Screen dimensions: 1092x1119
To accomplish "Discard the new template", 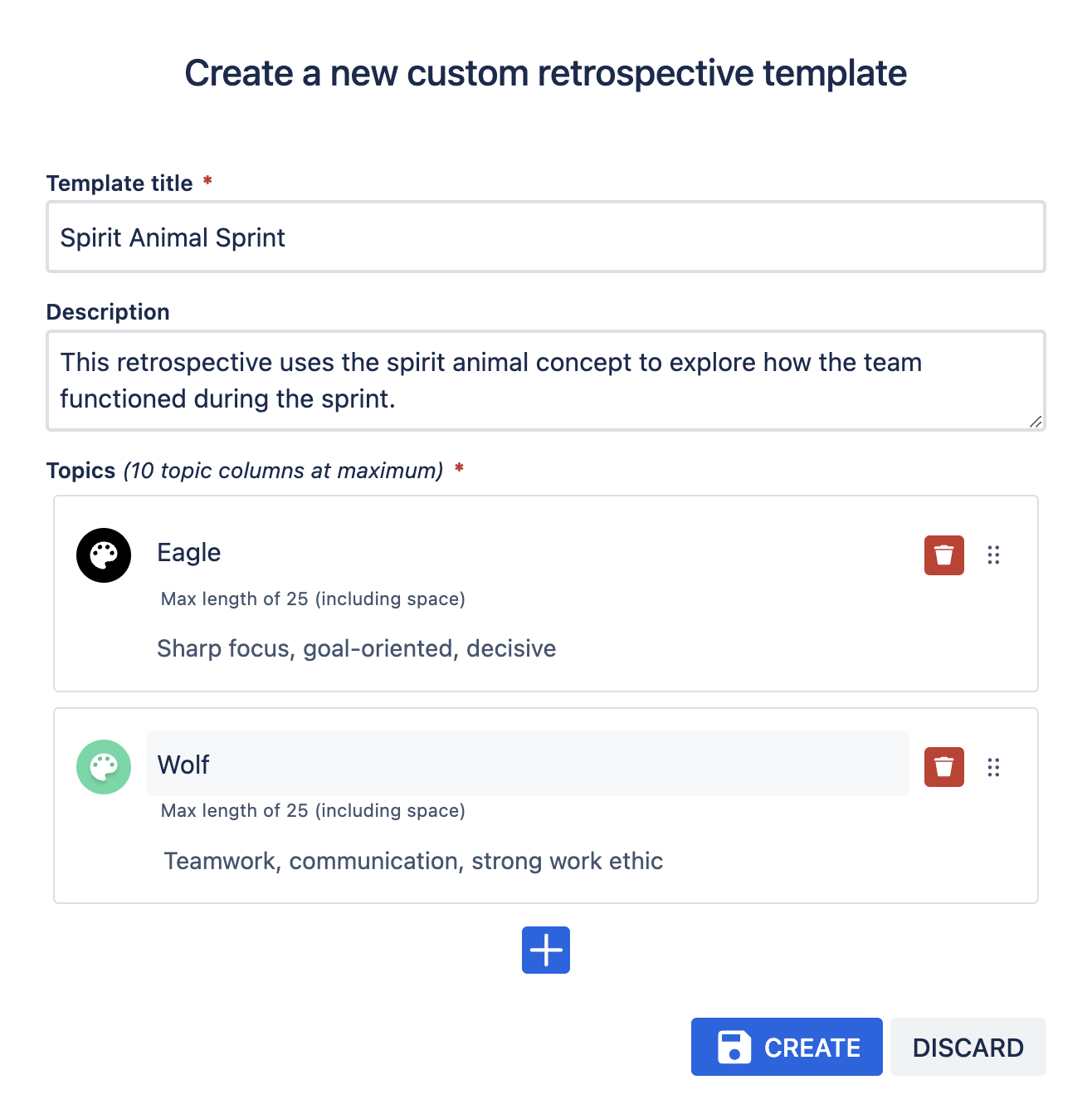I will point(968,1047).
